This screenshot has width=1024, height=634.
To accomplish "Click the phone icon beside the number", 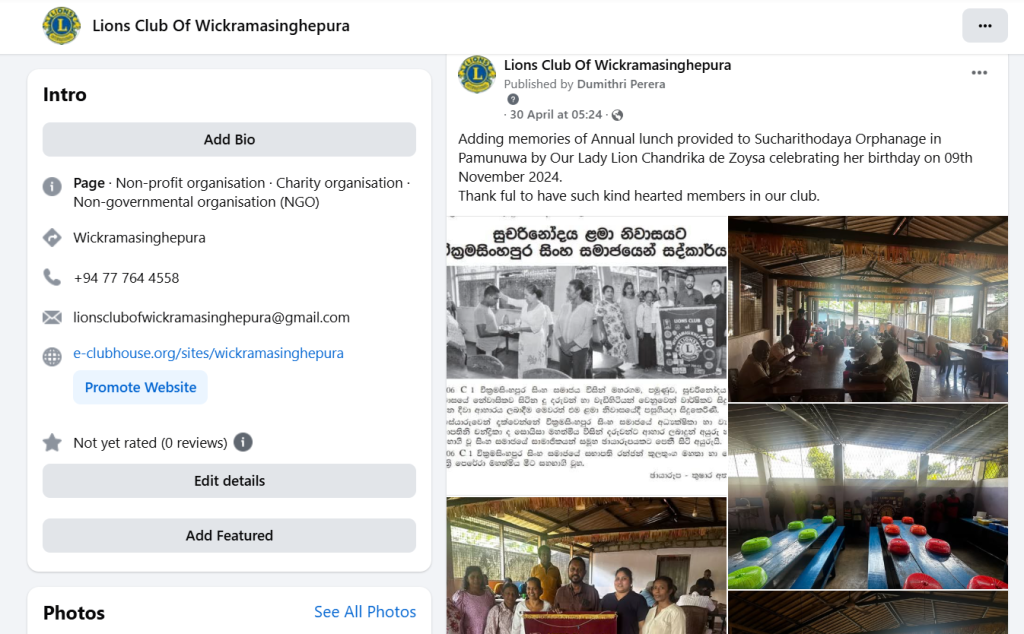I will coord(52,277).
